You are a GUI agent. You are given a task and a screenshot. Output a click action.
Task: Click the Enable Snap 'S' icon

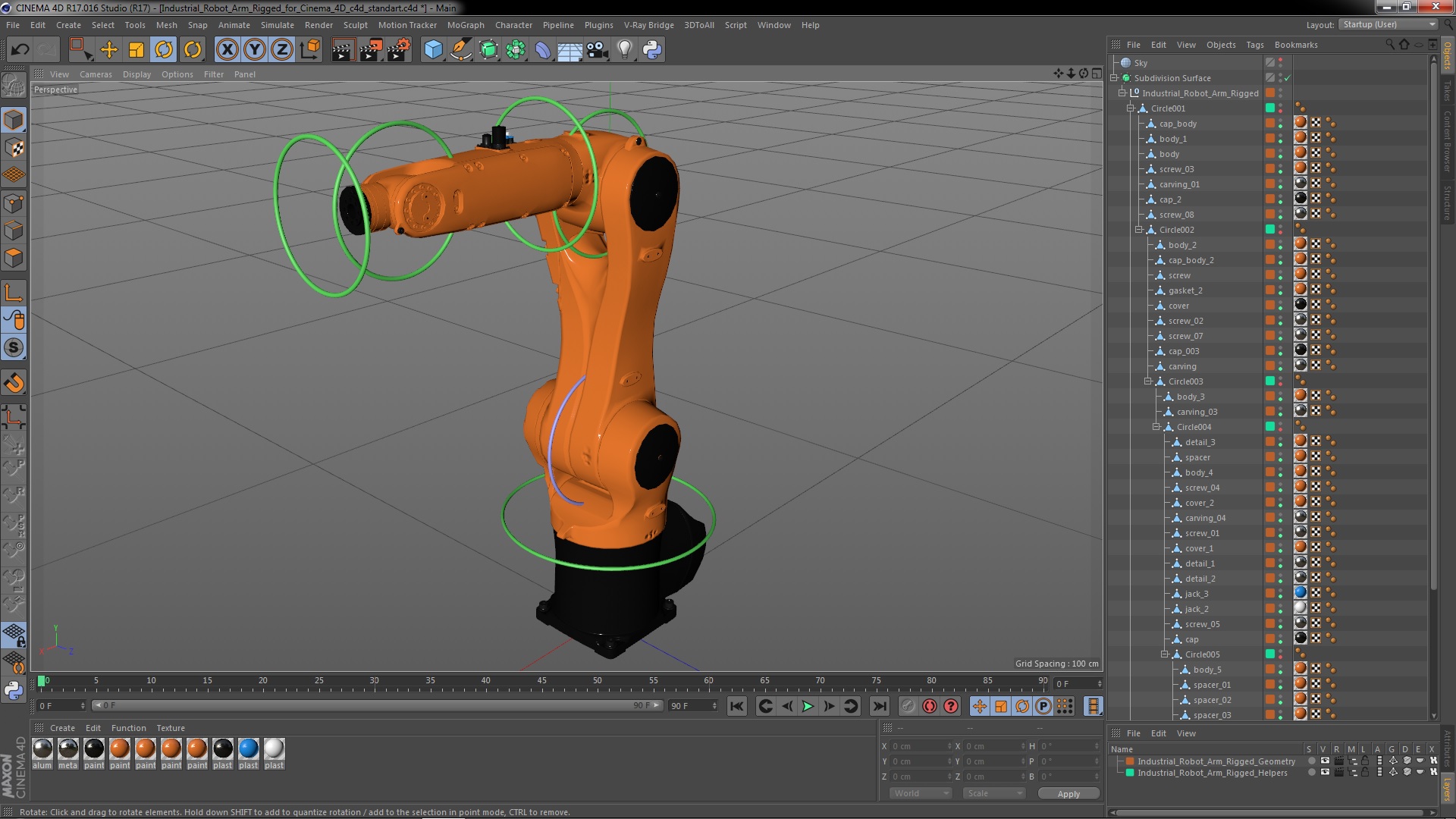tap(14, 348)
